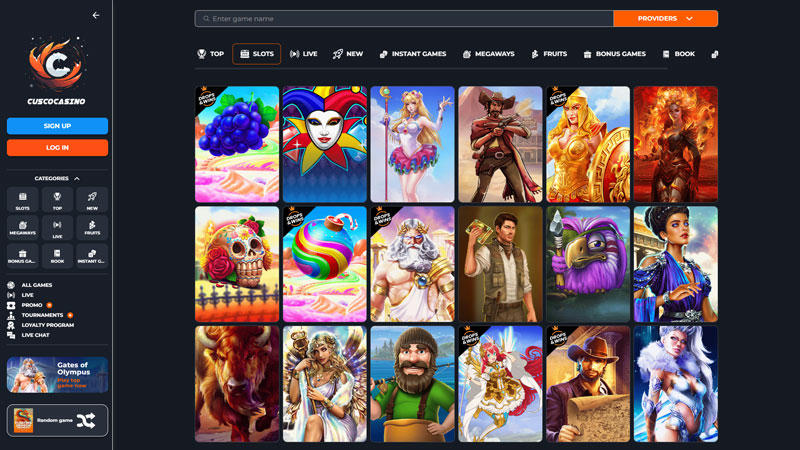800x450 pixels.
Task: Open Slots category tile in sidebar
Action: (x=22, y=199)
